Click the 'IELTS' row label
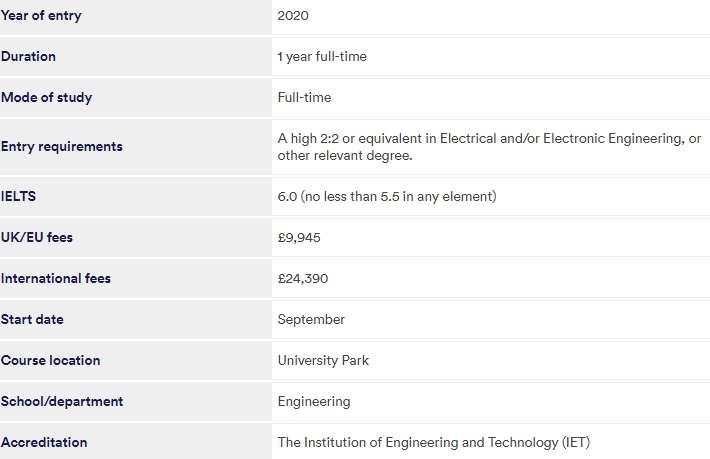The height and width of the screenshot is (459, 710). [x=18, y=196]
